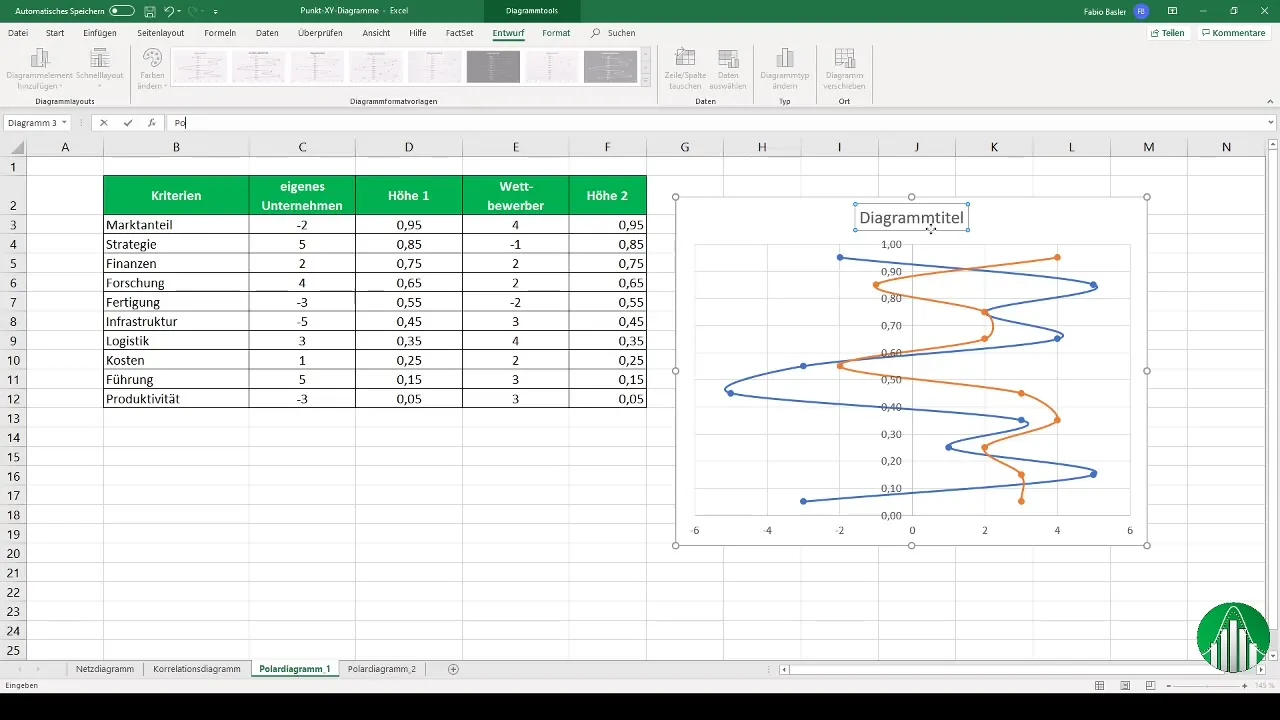Expand the chart styles gallery more arrow

click(646, 80)
